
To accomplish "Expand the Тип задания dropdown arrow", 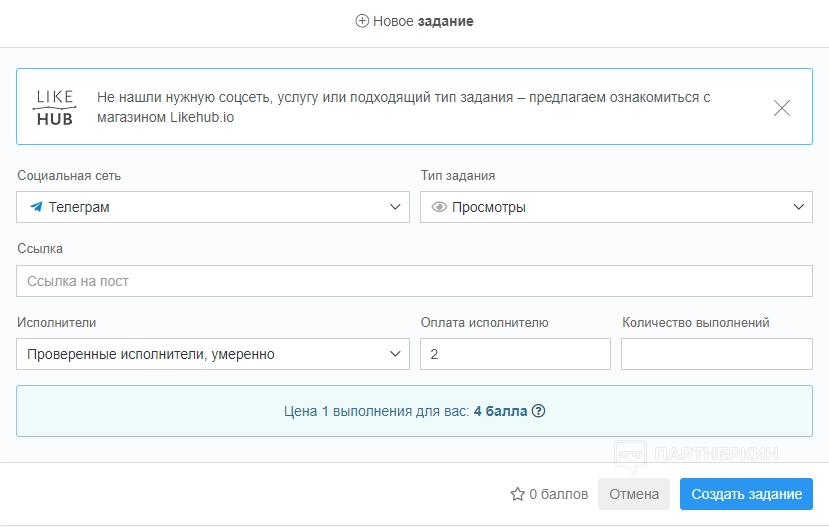I will [x=798, y=207].
